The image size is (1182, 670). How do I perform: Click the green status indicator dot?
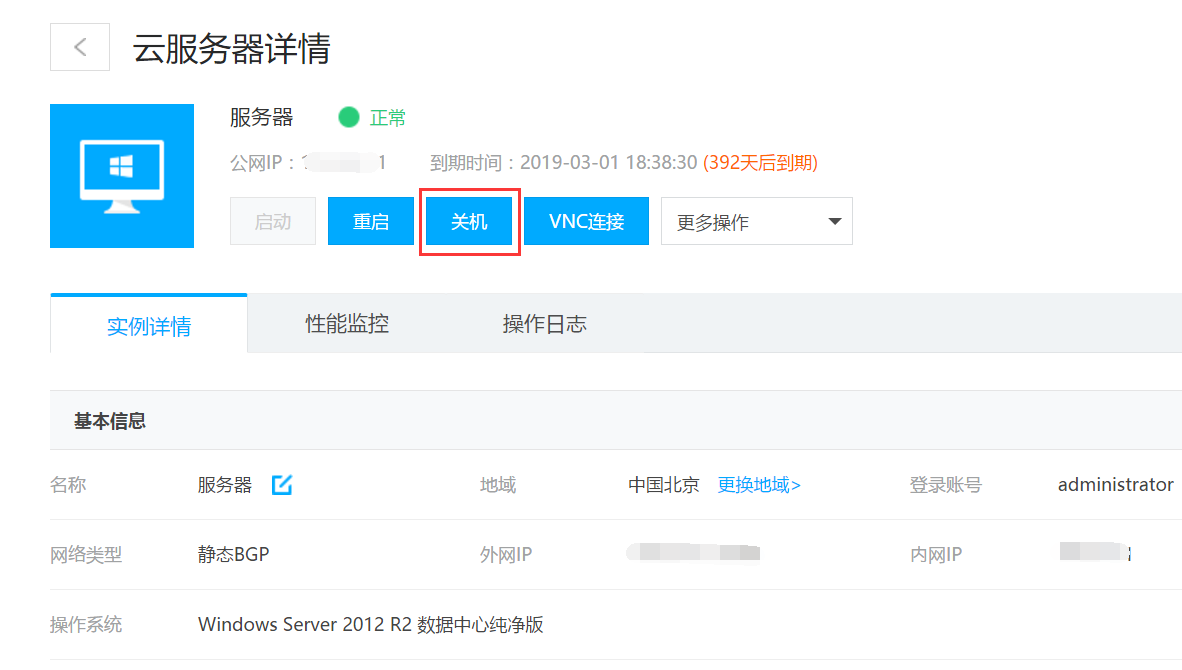[x=348, y=117]
